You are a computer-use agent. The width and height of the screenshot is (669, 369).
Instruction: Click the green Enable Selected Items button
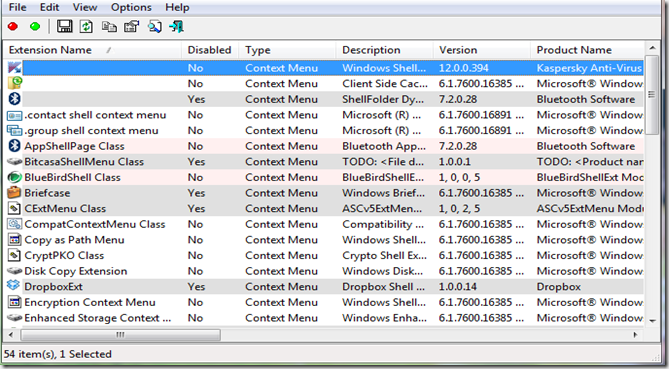[x=35, y=27]
